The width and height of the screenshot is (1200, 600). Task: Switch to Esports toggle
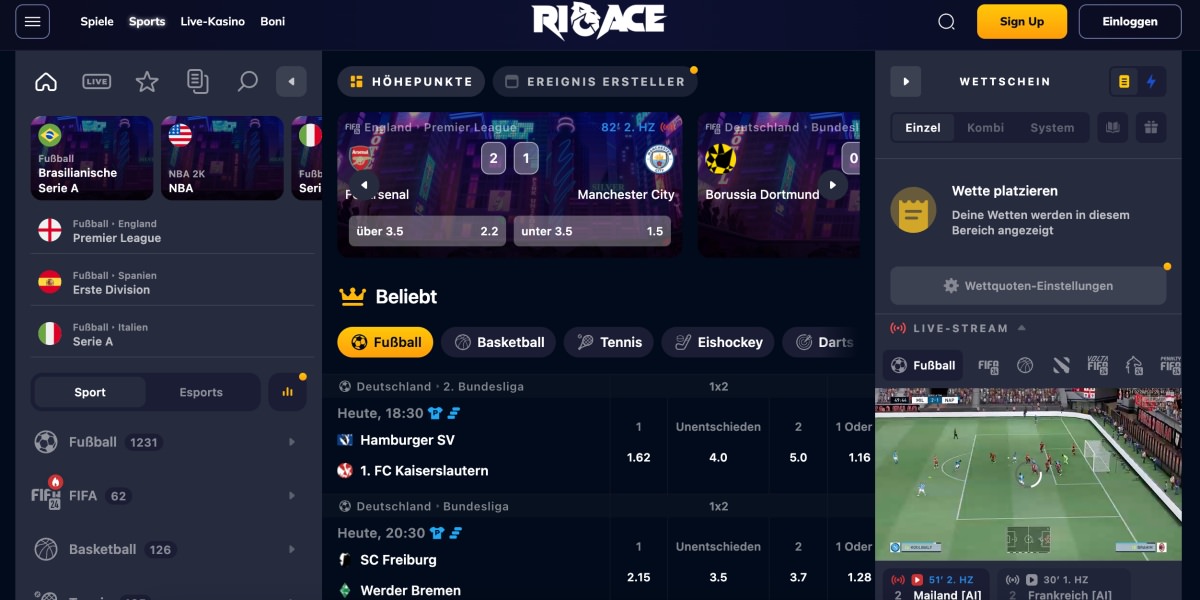click(201, 392)
